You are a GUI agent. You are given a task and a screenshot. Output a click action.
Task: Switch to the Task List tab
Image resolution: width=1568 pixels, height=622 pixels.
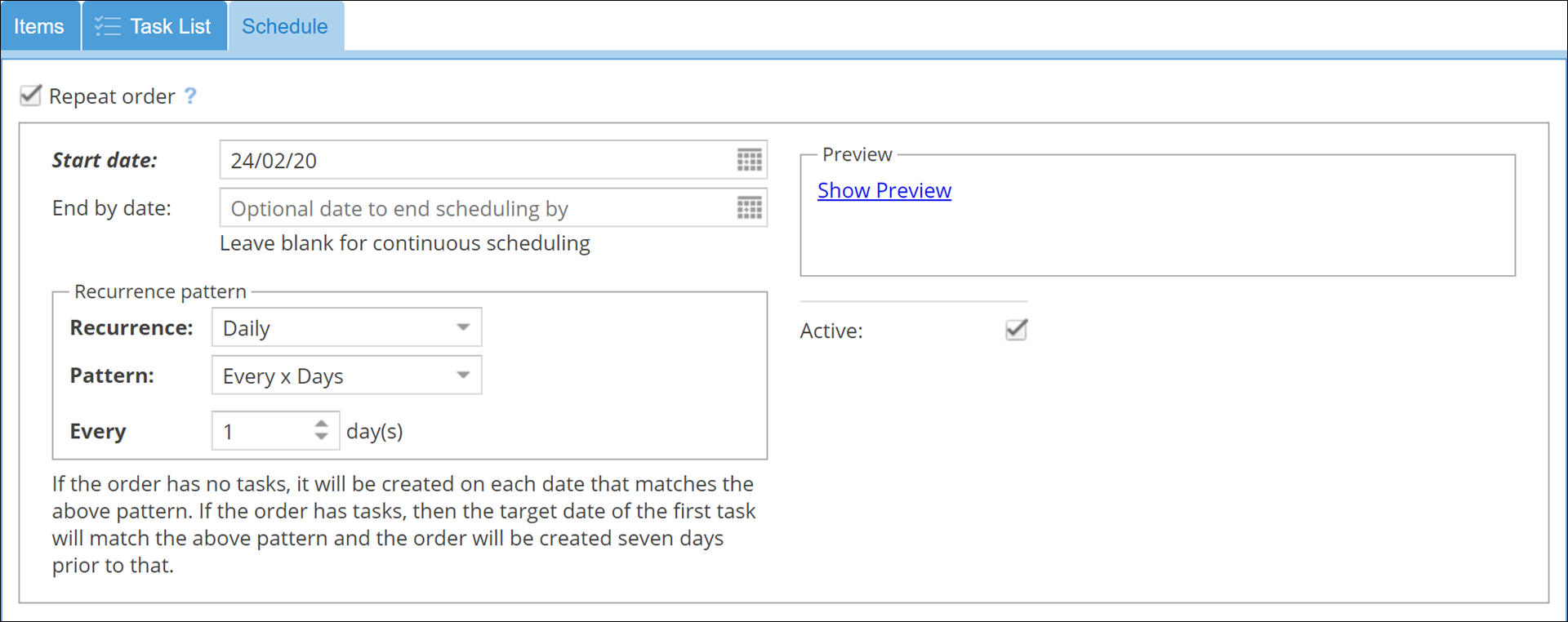(x=170, y=26)
